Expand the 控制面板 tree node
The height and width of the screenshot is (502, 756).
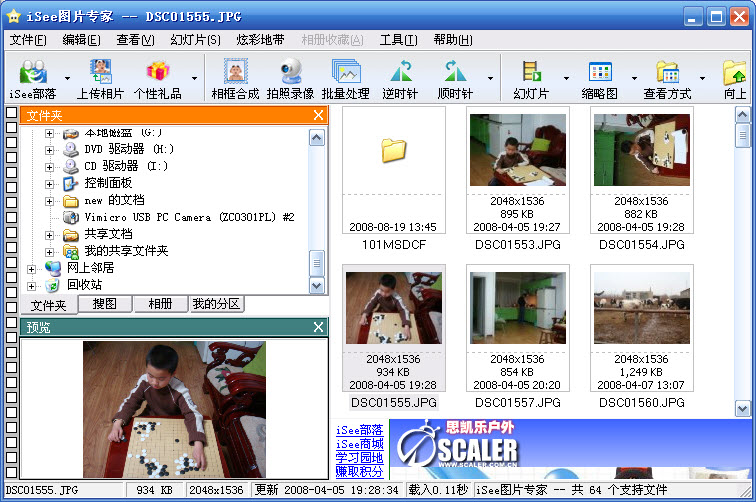click(50, 183)
